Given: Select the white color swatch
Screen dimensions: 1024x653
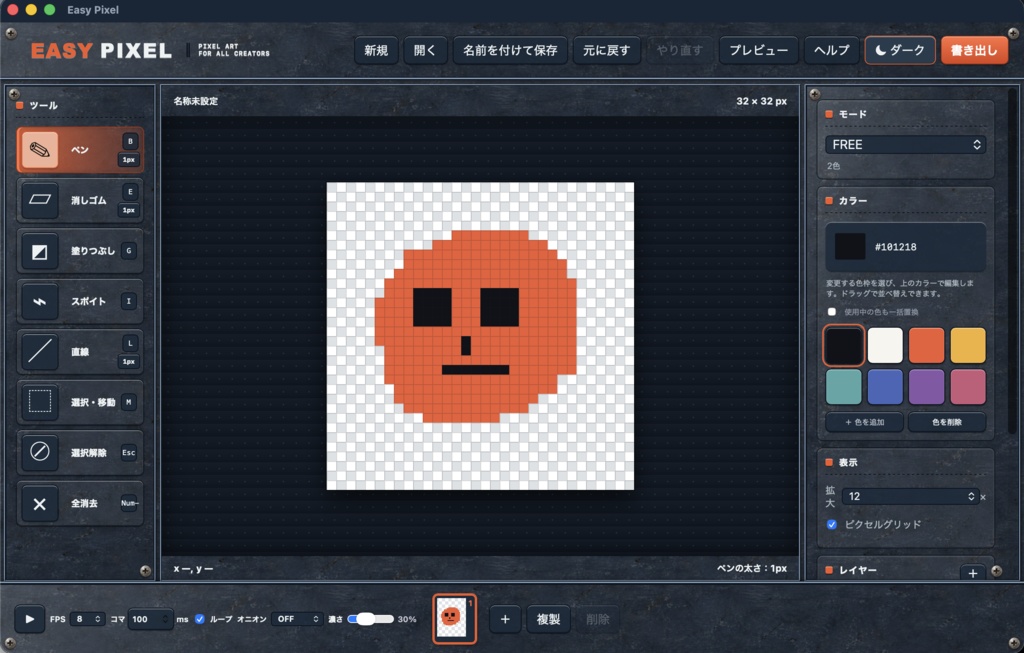Looking at the screenshot, I should pyautogui.click(x=885, y=345).
